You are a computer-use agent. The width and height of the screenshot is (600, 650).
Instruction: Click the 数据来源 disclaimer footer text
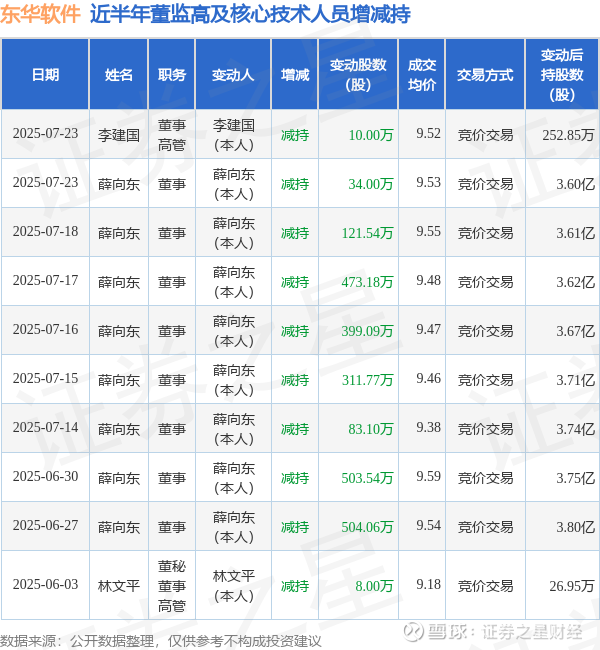[160, 641]
